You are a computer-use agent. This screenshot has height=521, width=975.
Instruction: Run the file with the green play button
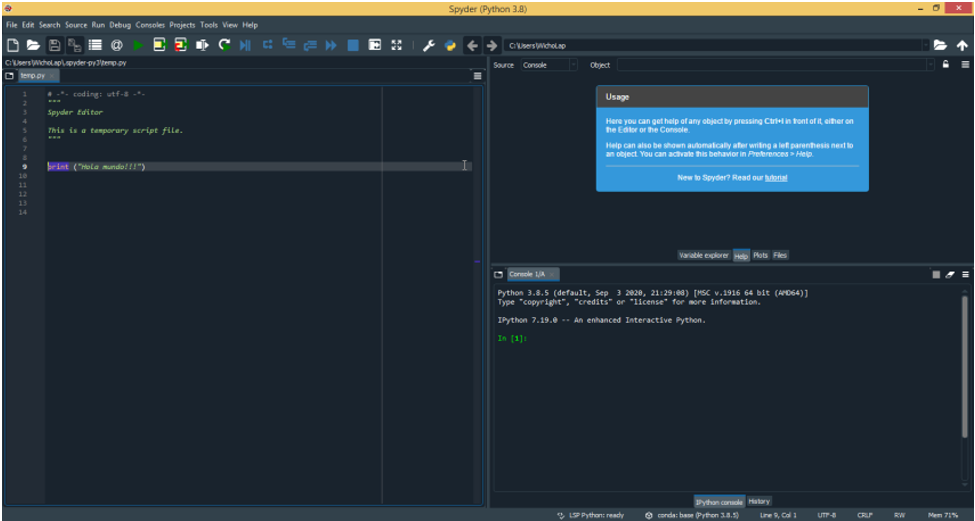click(x=138, y=45)
